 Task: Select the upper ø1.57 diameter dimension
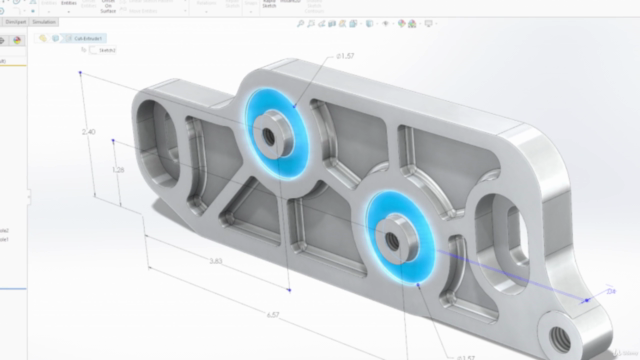pyautogui.click(x=345, y=56)
